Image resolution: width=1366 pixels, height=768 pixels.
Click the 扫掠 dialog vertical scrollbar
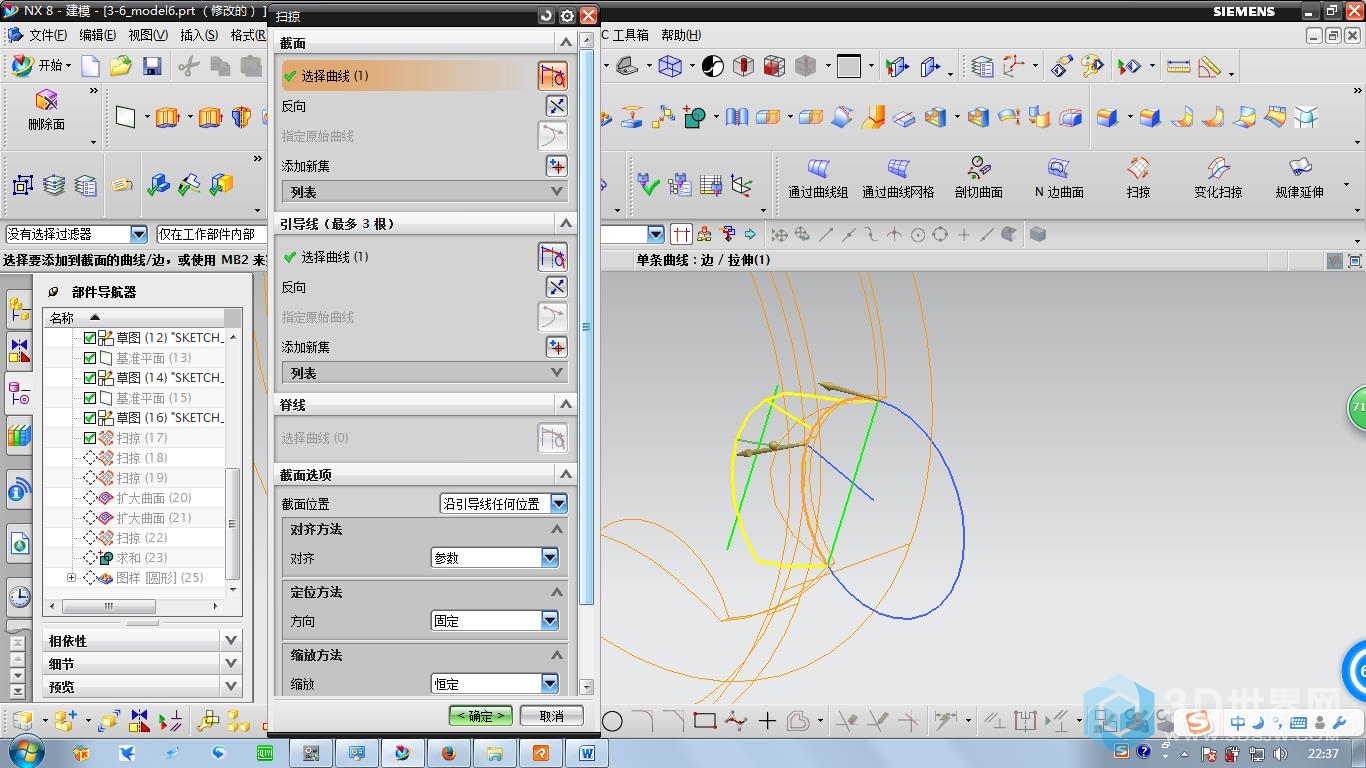[x=586, y=327]
